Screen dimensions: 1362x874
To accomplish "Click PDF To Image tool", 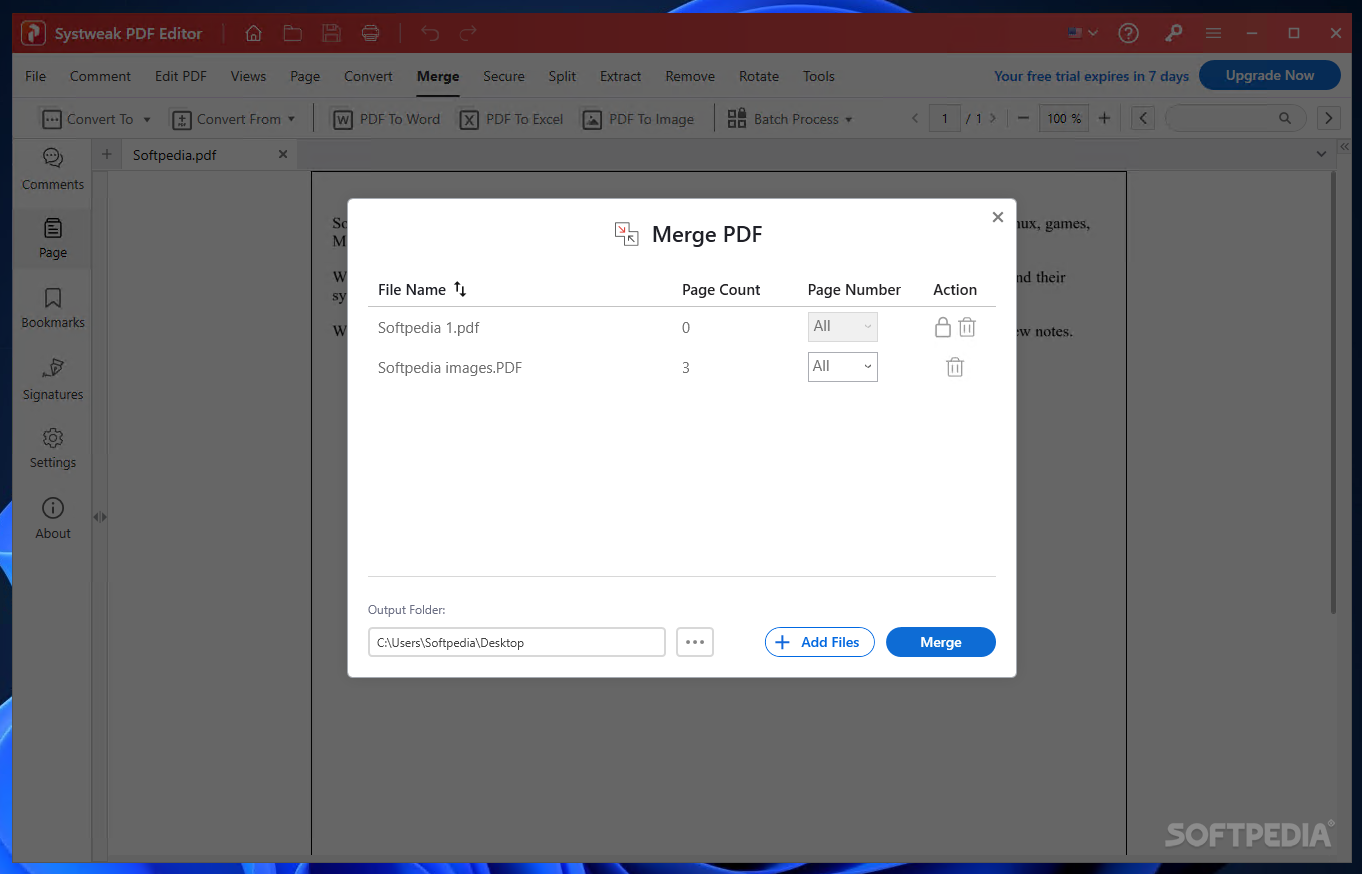I will pyautogui.click(x=638, y=119).
